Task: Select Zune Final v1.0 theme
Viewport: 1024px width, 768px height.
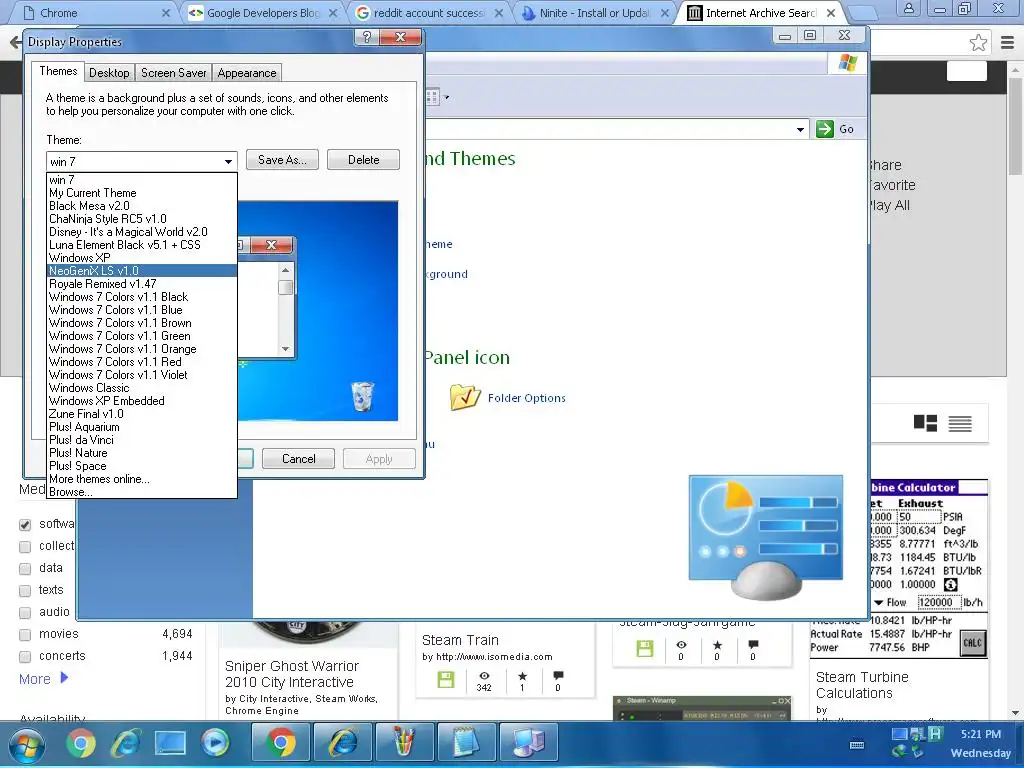Action: click(142, 413)
